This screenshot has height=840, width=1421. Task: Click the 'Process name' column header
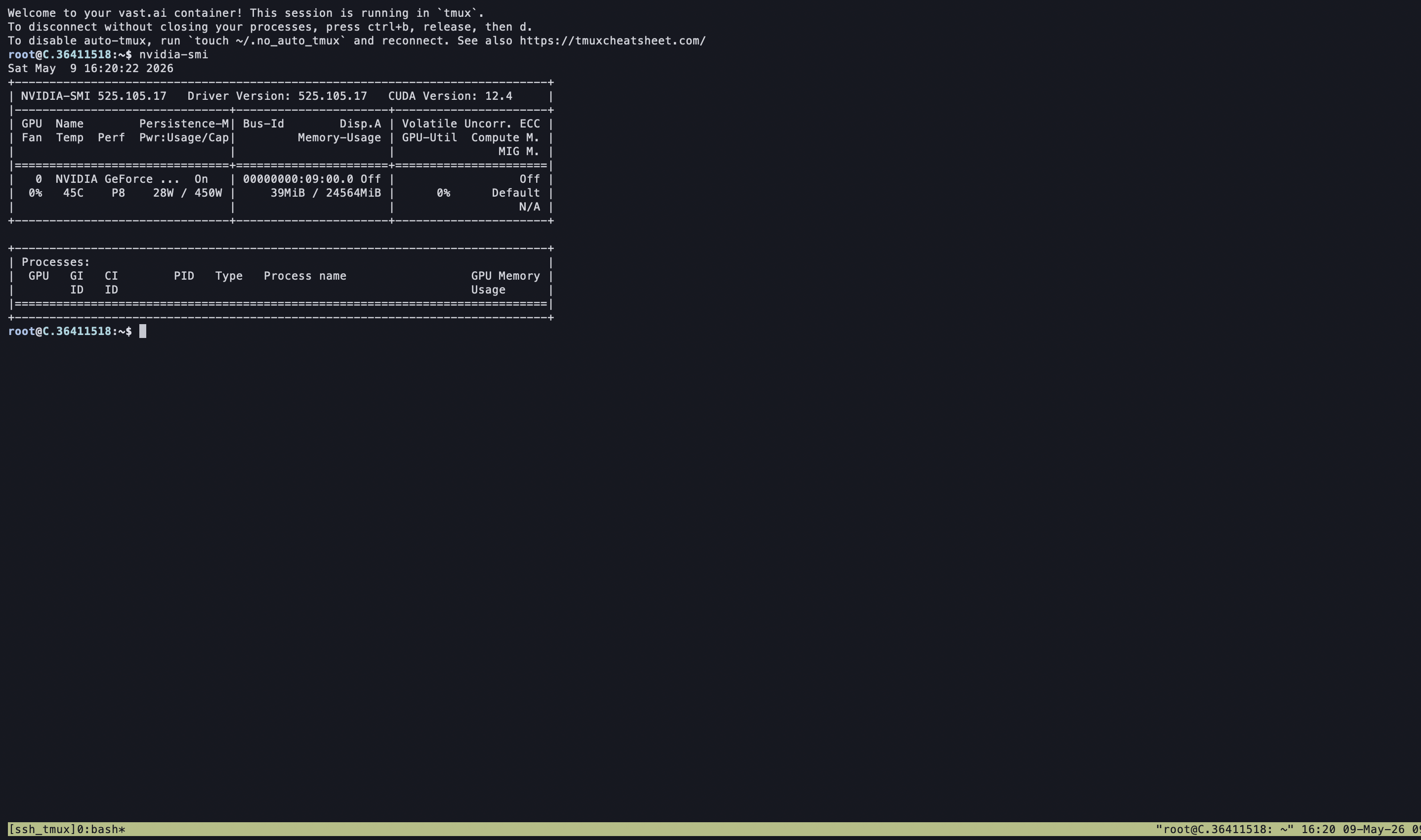[x=305, y=276]
